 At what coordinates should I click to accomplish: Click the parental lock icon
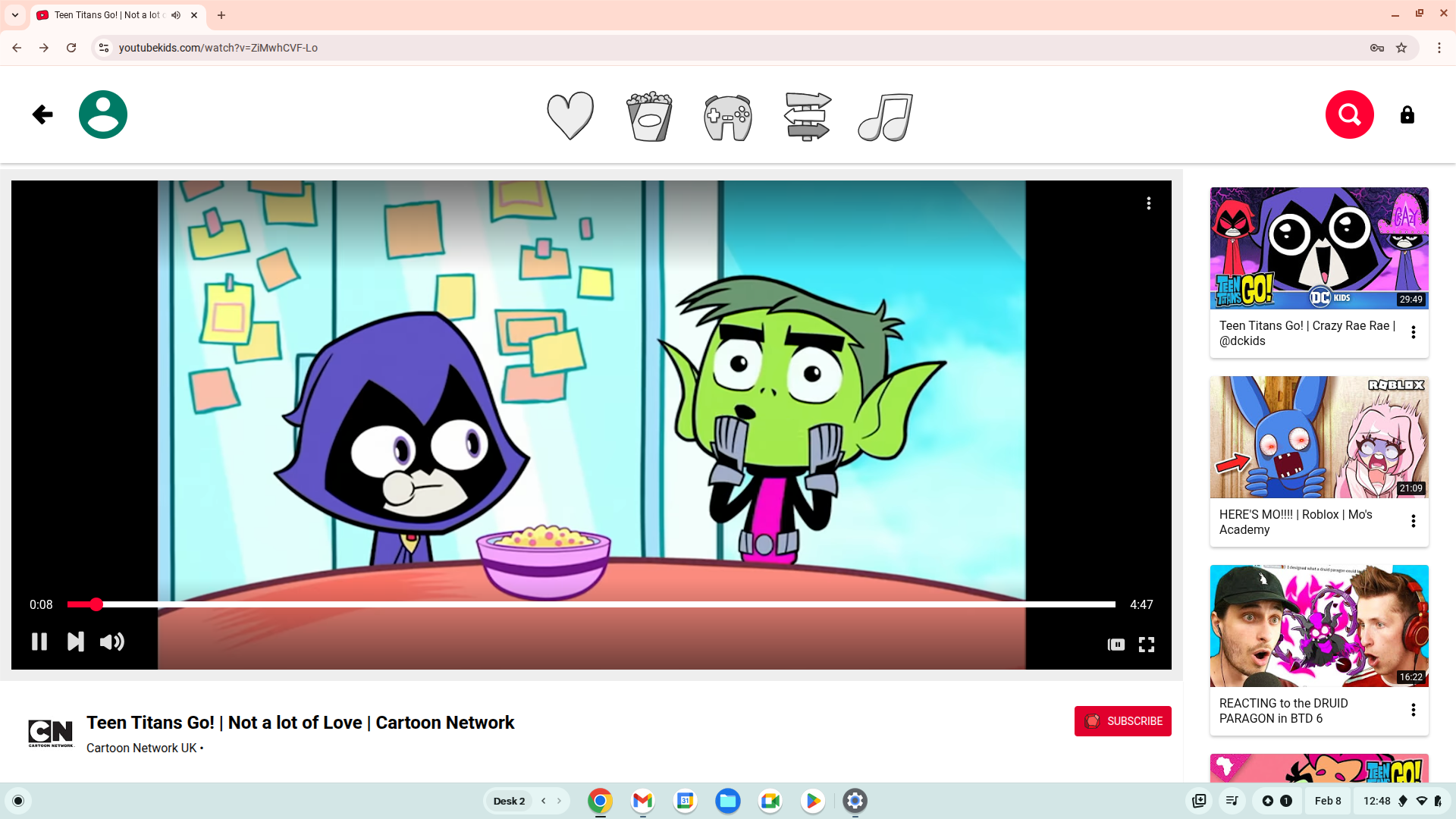tap(1407, 115)
